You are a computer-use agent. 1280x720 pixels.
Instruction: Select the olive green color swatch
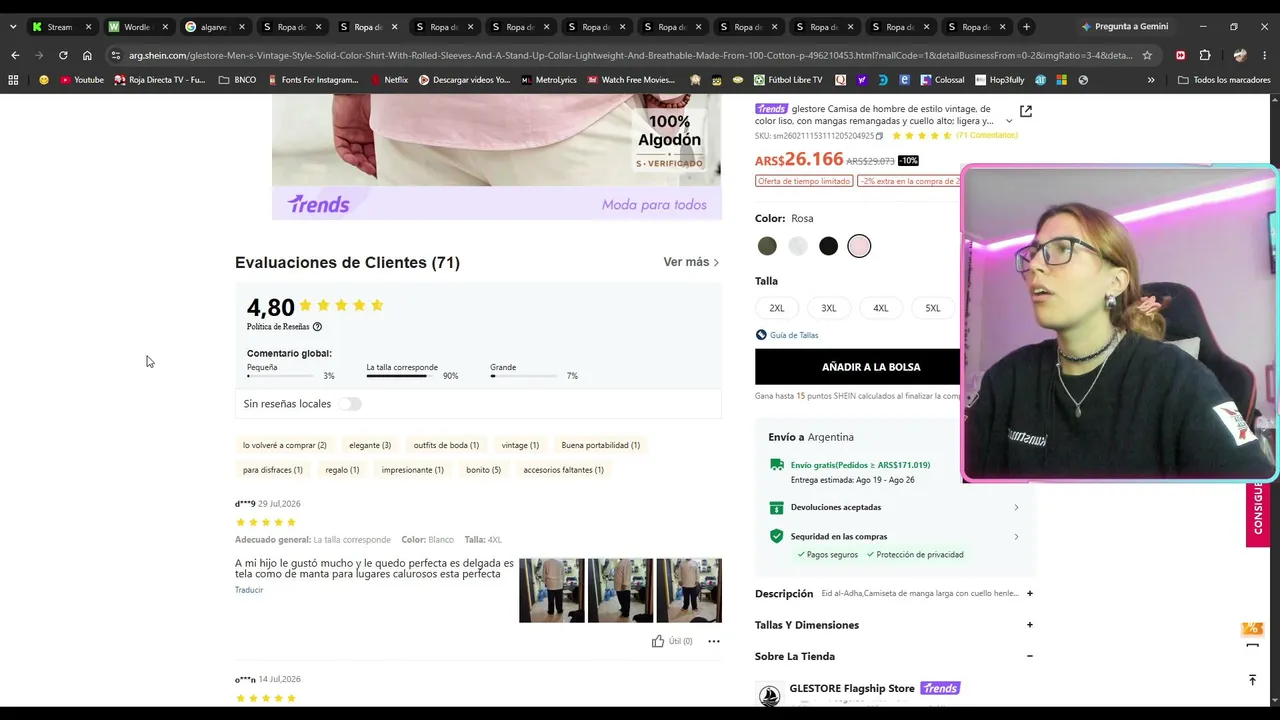[767, 246]
